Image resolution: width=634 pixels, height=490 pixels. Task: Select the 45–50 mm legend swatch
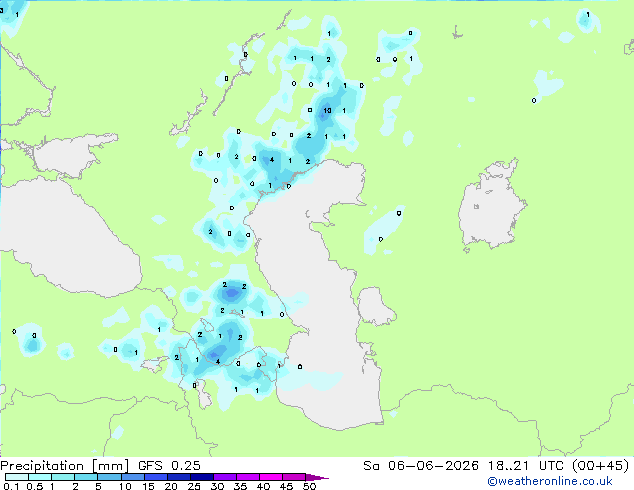(x=294, y=477)
